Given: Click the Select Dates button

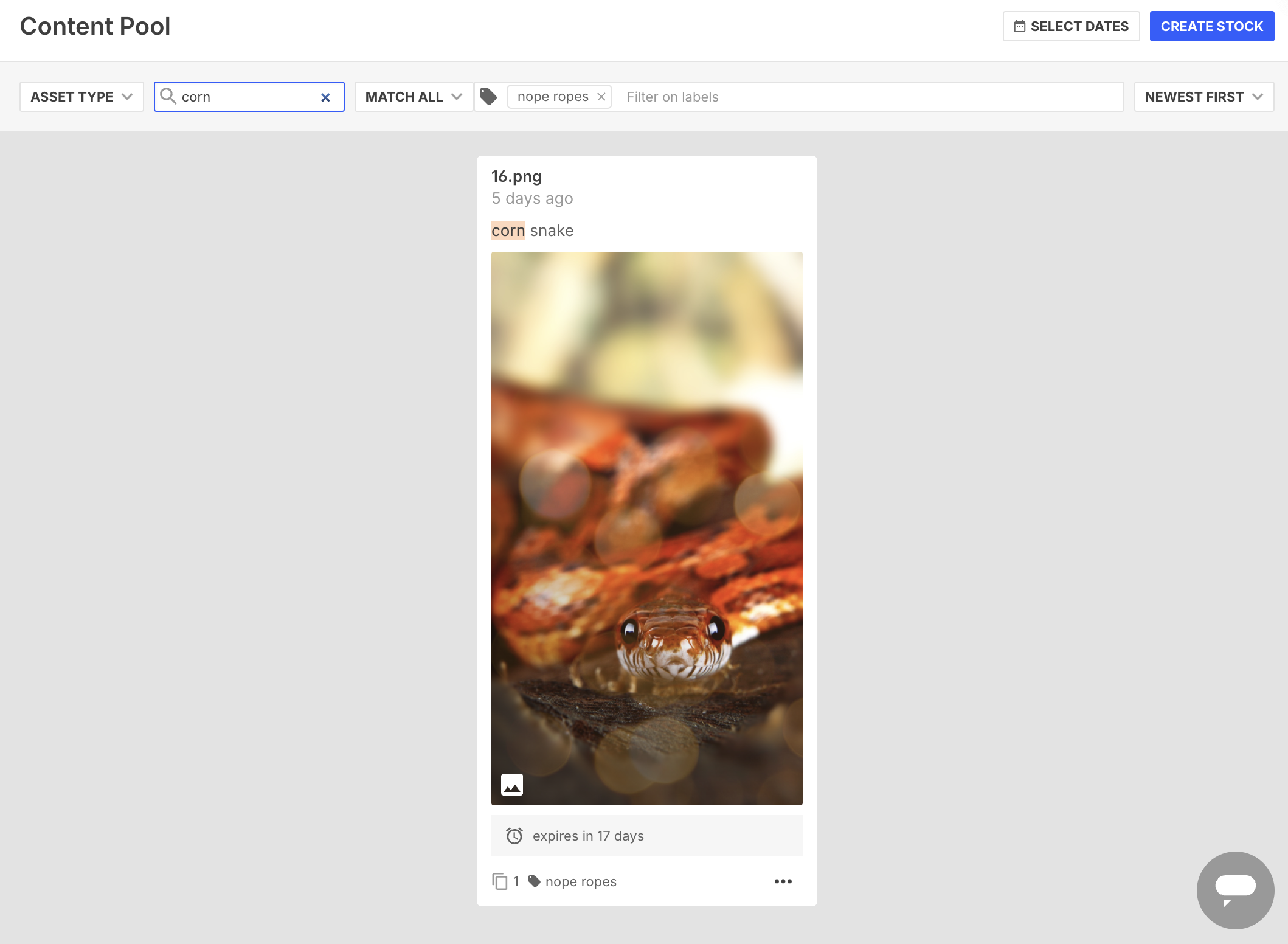Looking at the screenshot, I should click(1072, 26).
